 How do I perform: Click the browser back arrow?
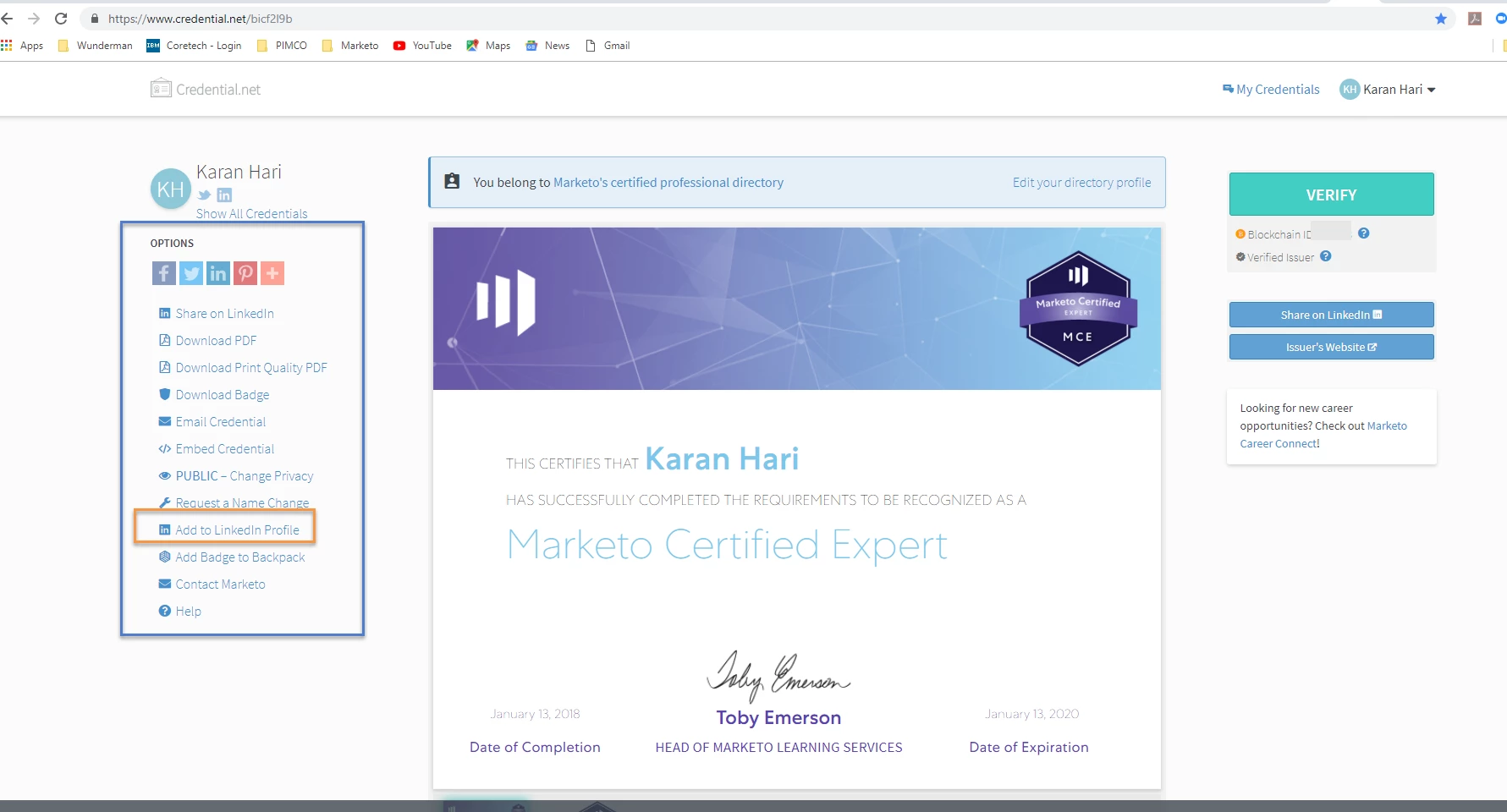[8, 19]
